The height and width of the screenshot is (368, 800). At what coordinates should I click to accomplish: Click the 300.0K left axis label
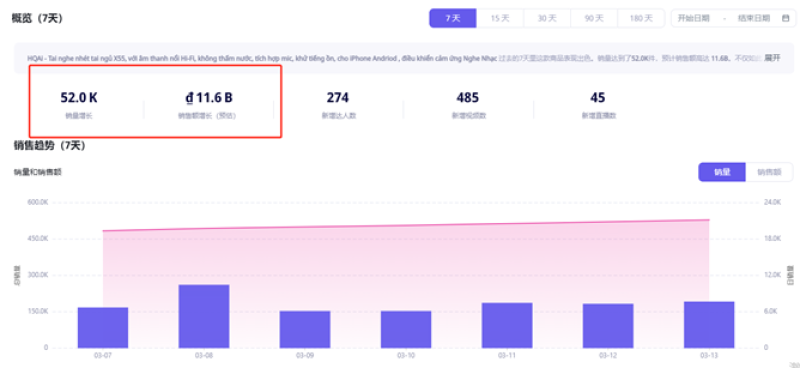(38, 275)
